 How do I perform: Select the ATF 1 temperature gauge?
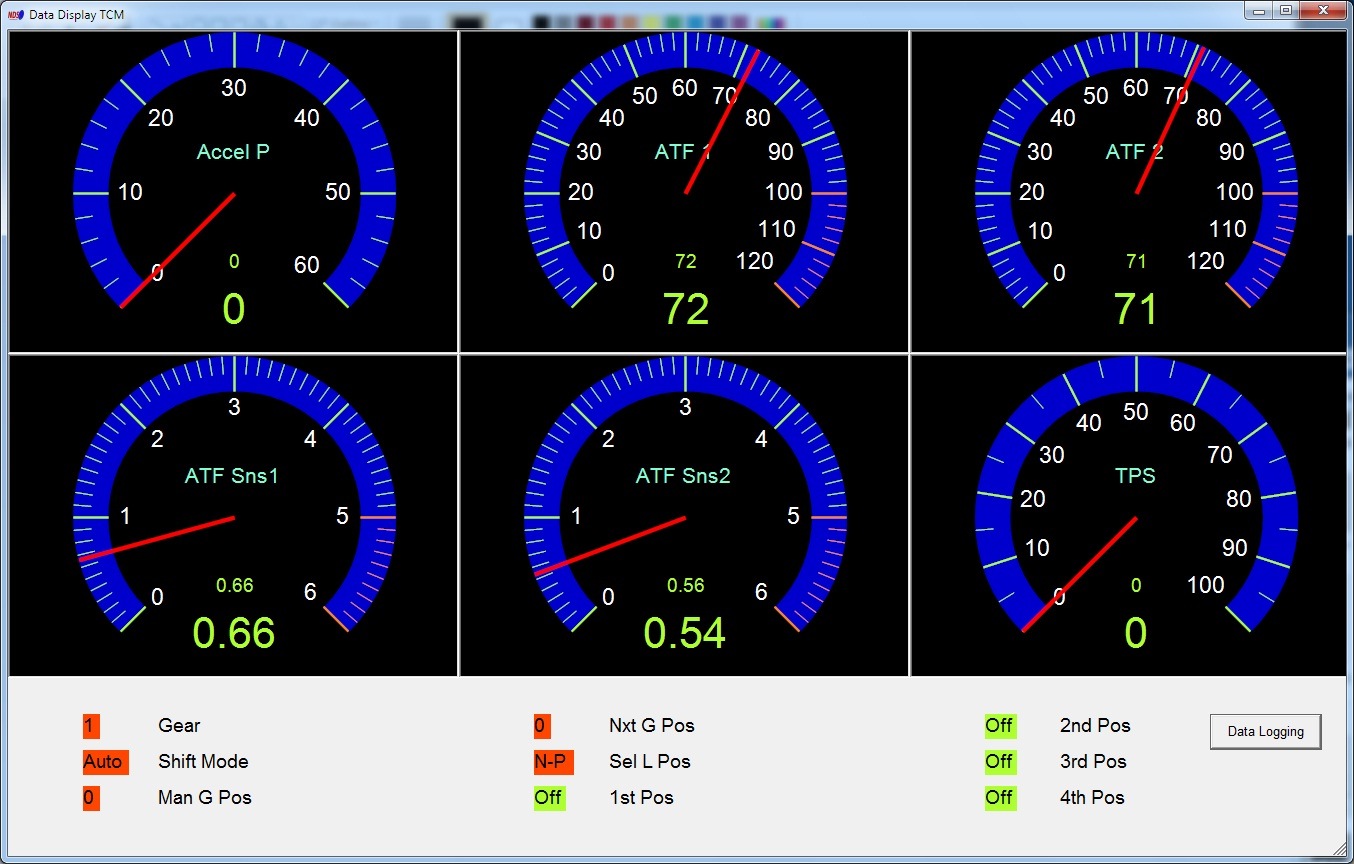[x=685, y=192]
